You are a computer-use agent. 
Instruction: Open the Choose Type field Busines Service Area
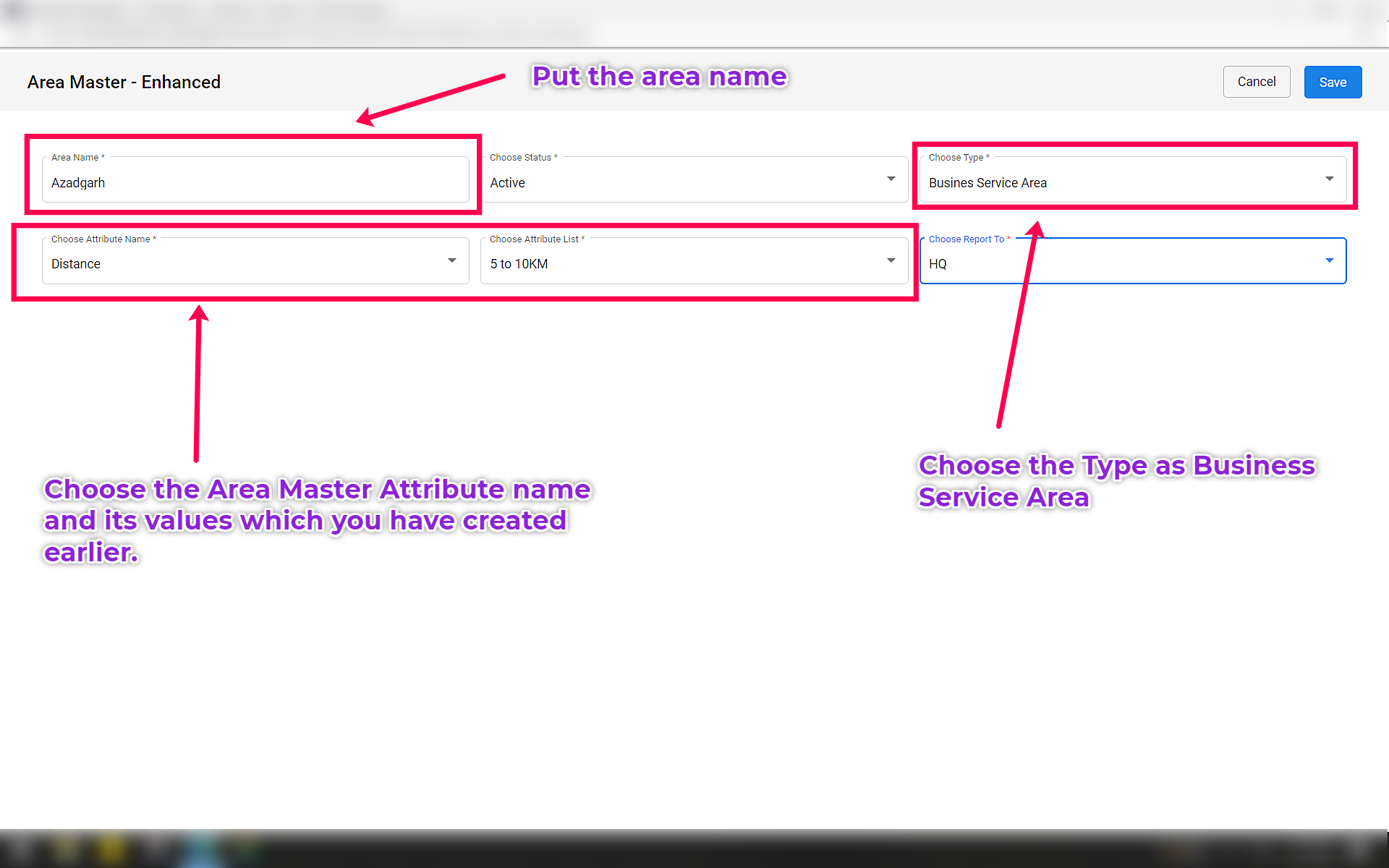tap(1114, 183)
